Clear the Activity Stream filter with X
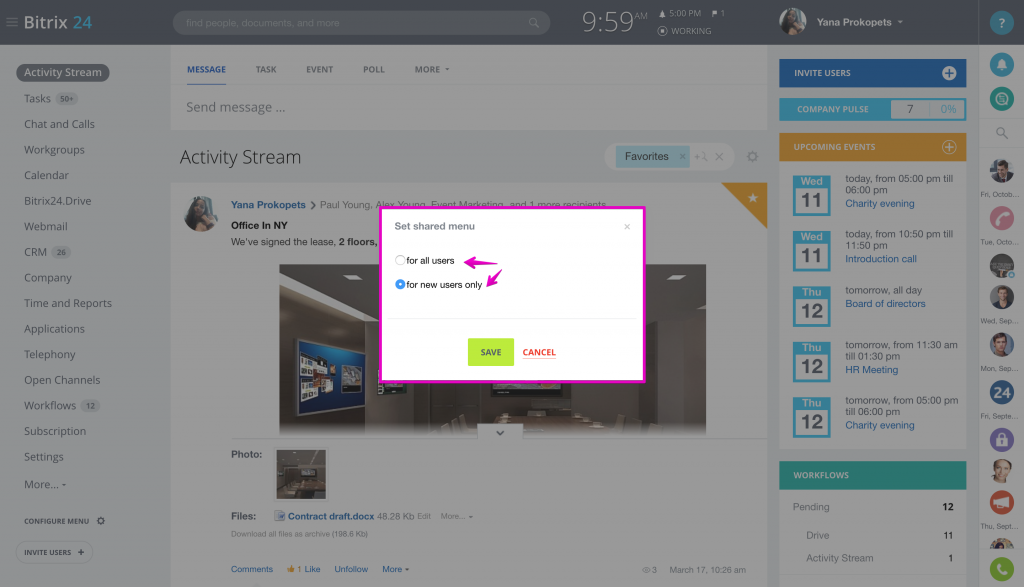 [719, 157]
